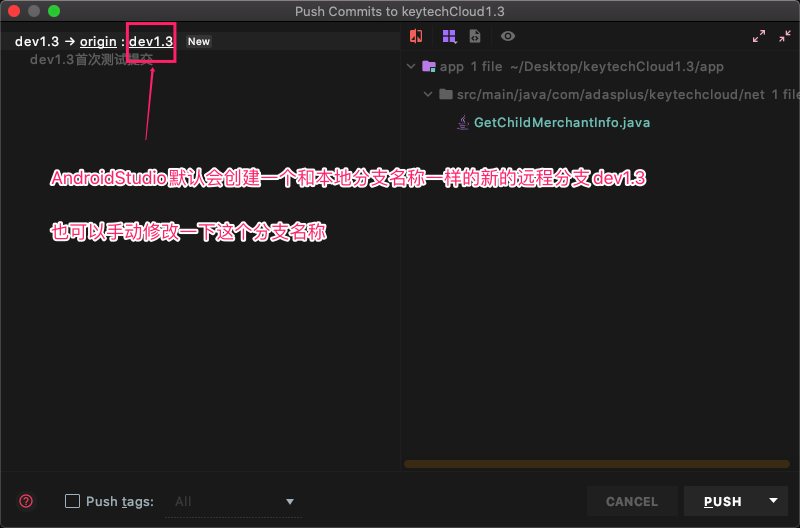Select GetChildMerchantInfo.java file
Viewport: 800px width, 528px height.
click(x=562, y=122)
